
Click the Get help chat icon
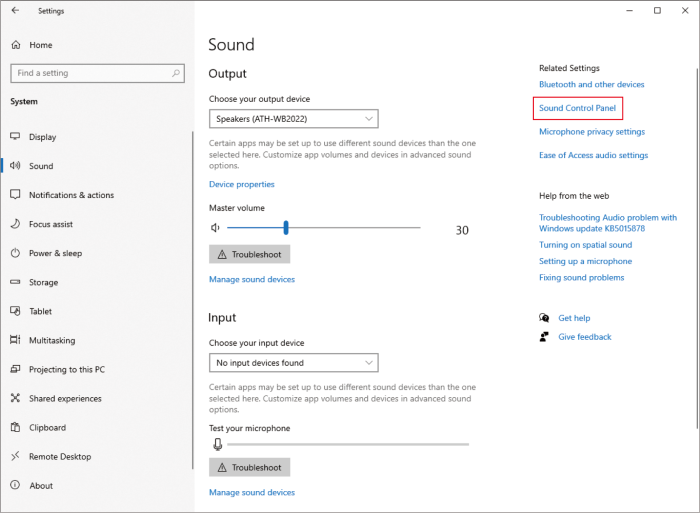(x=544, y=318)
